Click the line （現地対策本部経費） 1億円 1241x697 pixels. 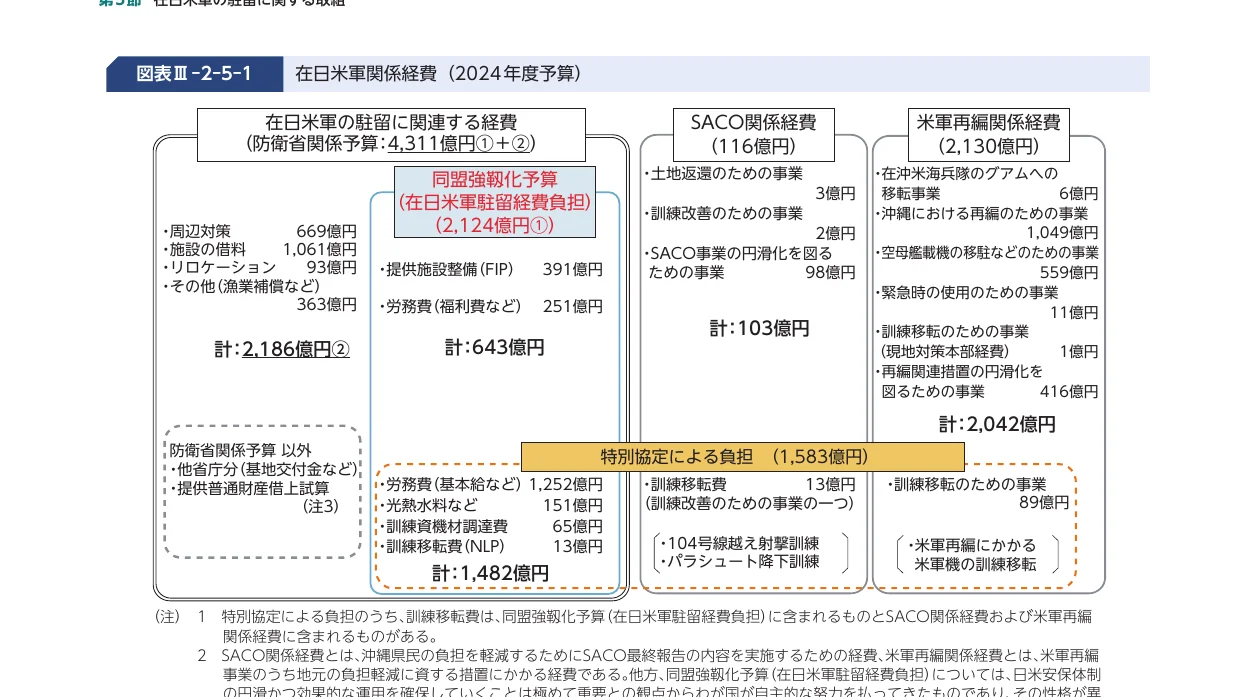pos(990,351)
